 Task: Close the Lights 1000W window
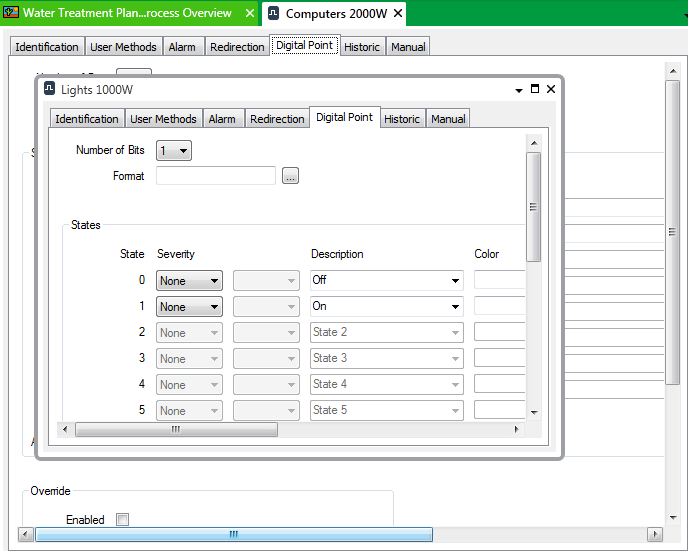551,89
